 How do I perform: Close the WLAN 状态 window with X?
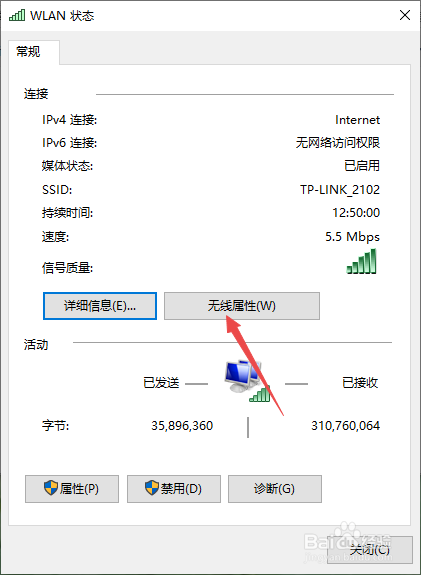coord(405,15)
